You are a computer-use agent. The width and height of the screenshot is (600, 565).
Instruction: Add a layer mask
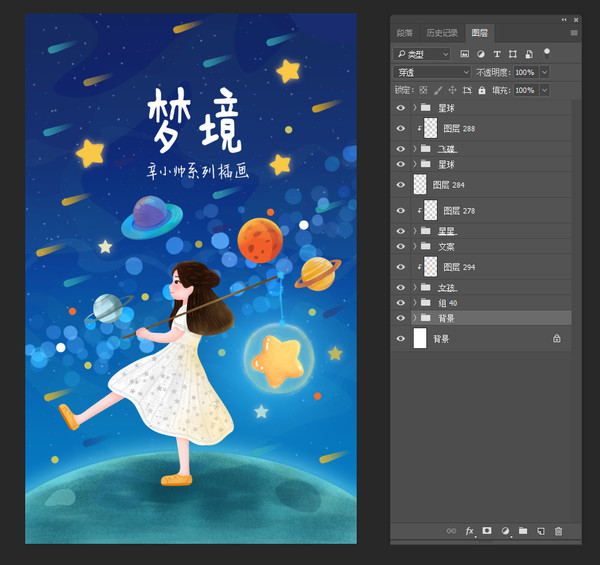click(487, 531)
